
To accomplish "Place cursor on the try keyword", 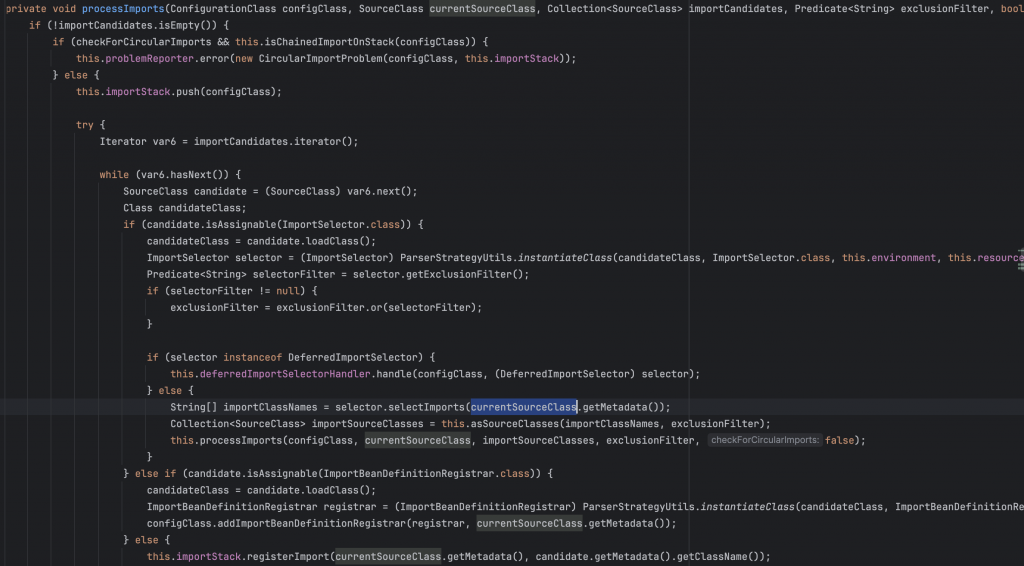I will (x=84, y=125).
